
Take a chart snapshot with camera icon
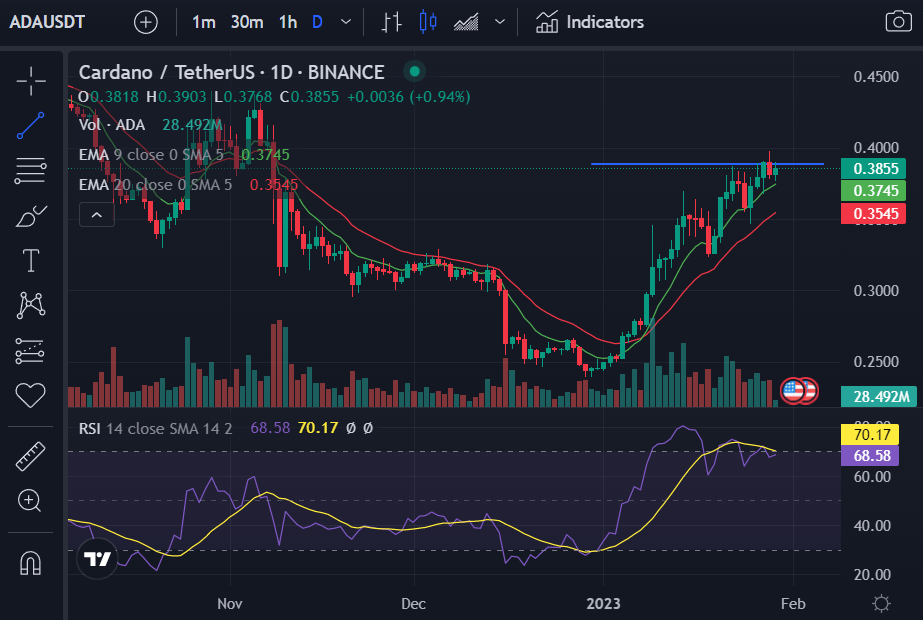click(x=899, y=22)
